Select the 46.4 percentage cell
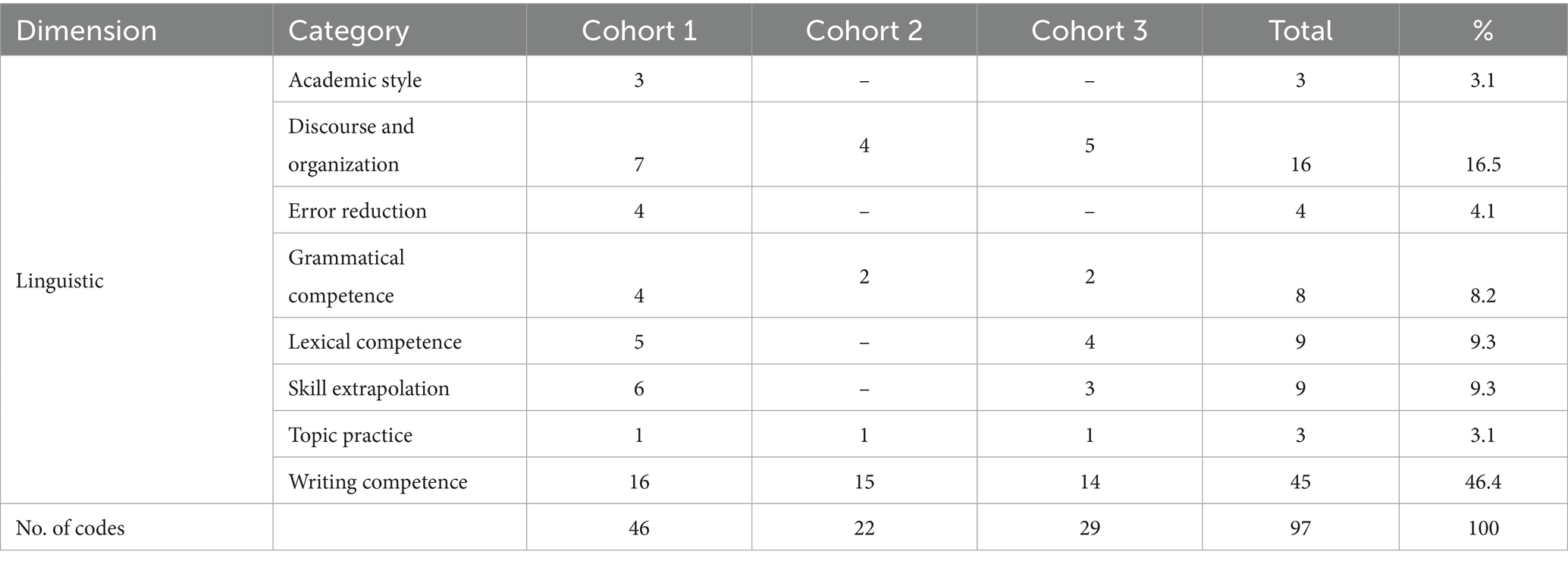The width and height of the screenshot is (1568, 564). [1482, 481]
